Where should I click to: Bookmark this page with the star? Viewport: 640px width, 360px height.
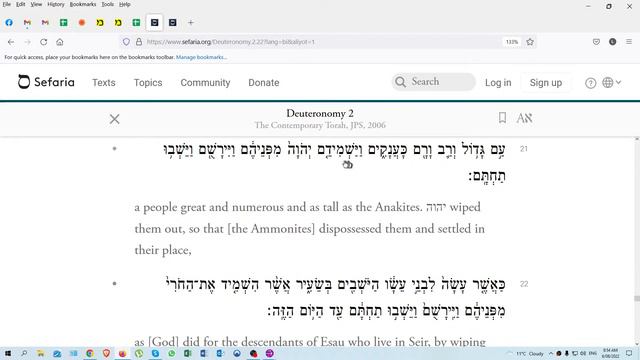pos(530,42)
